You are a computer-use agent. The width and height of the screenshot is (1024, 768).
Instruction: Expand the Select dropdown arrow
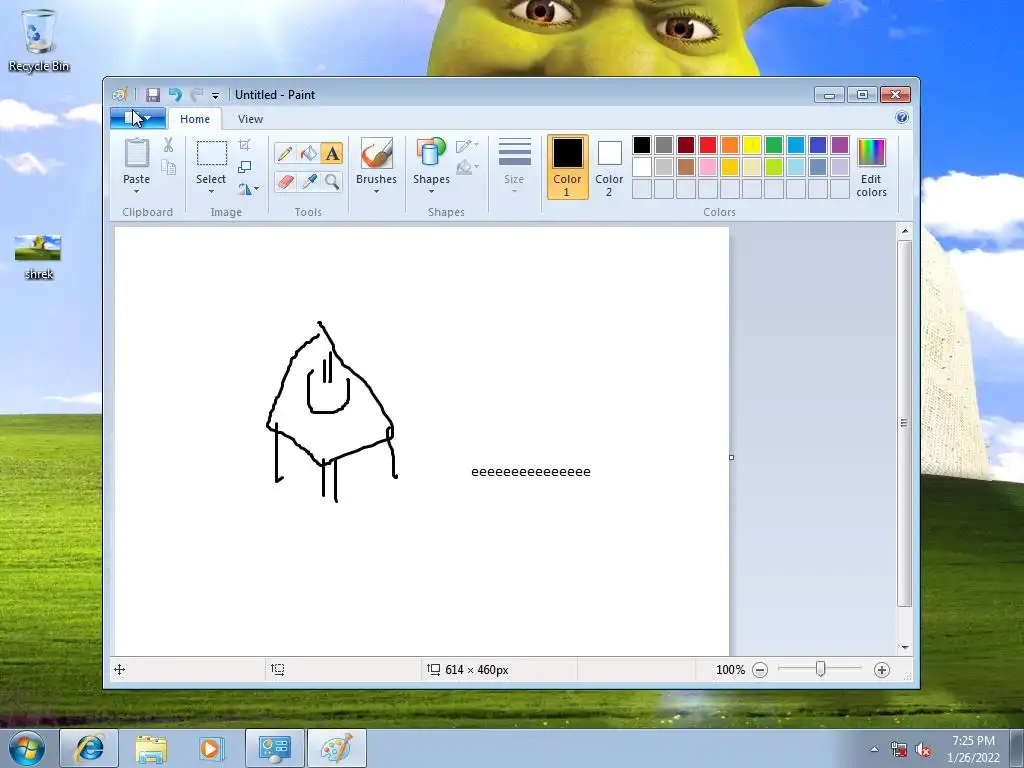tap(211, 191)
